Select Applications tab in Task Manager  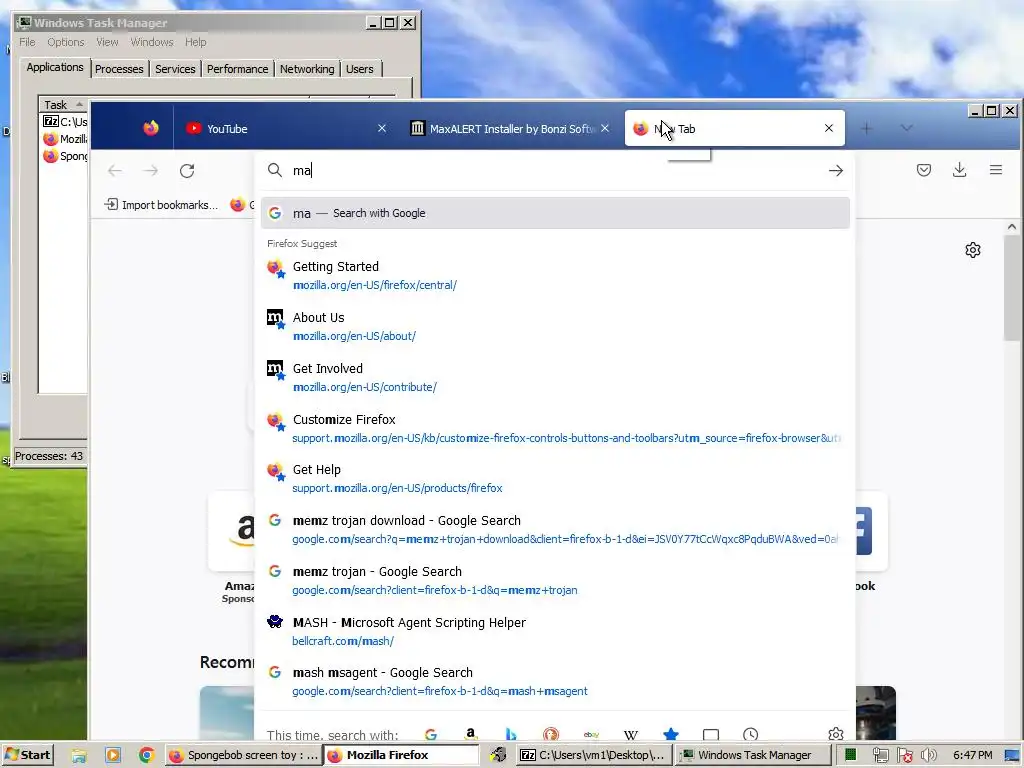point(55,67)
